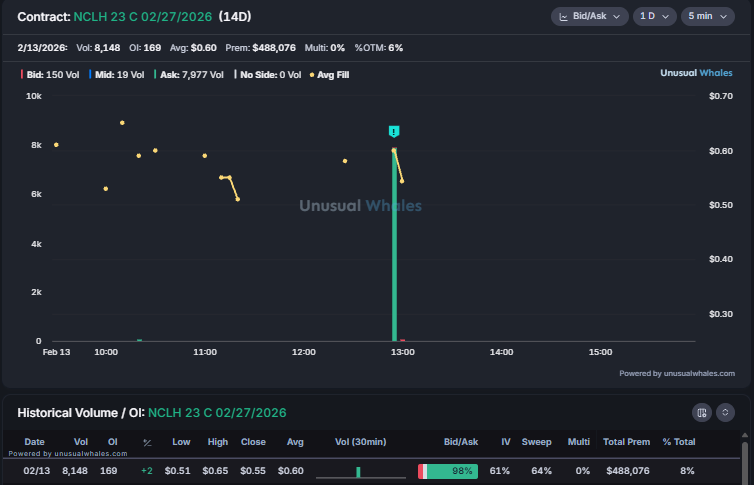Image resolution: width=754 pixels, height=485 pixels.
Task: Click the +/- change column header icon
Action: (x=147, y=442)
